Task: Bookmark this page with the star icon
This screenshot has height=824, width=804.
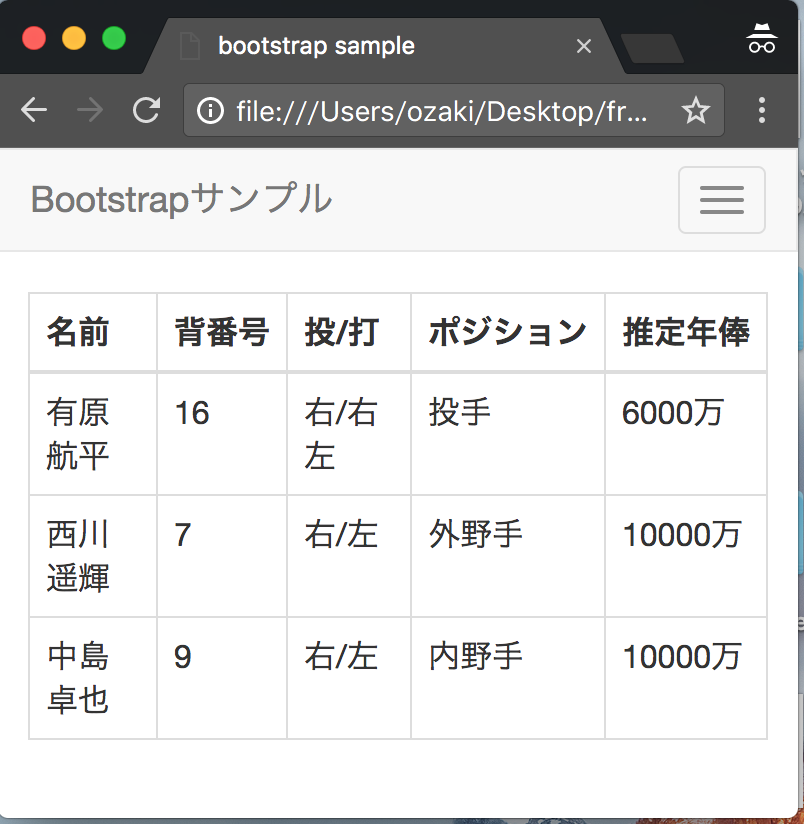Action: 696,110
